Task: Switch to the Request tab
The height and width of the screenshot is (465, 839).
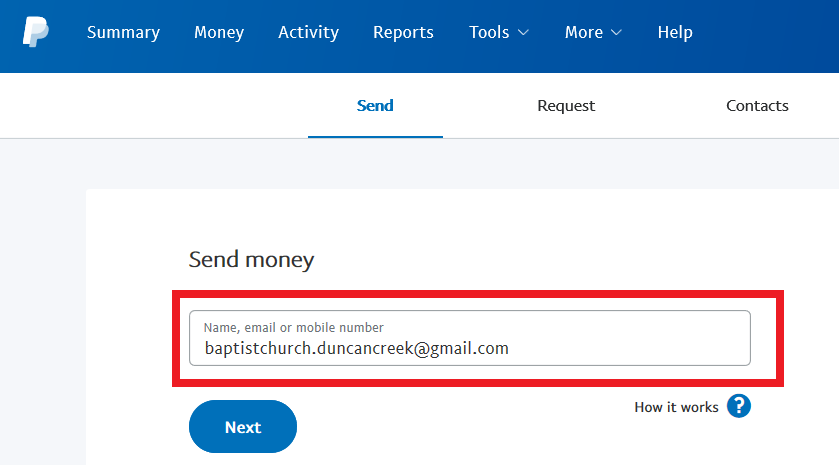Action: pos(566,105)
